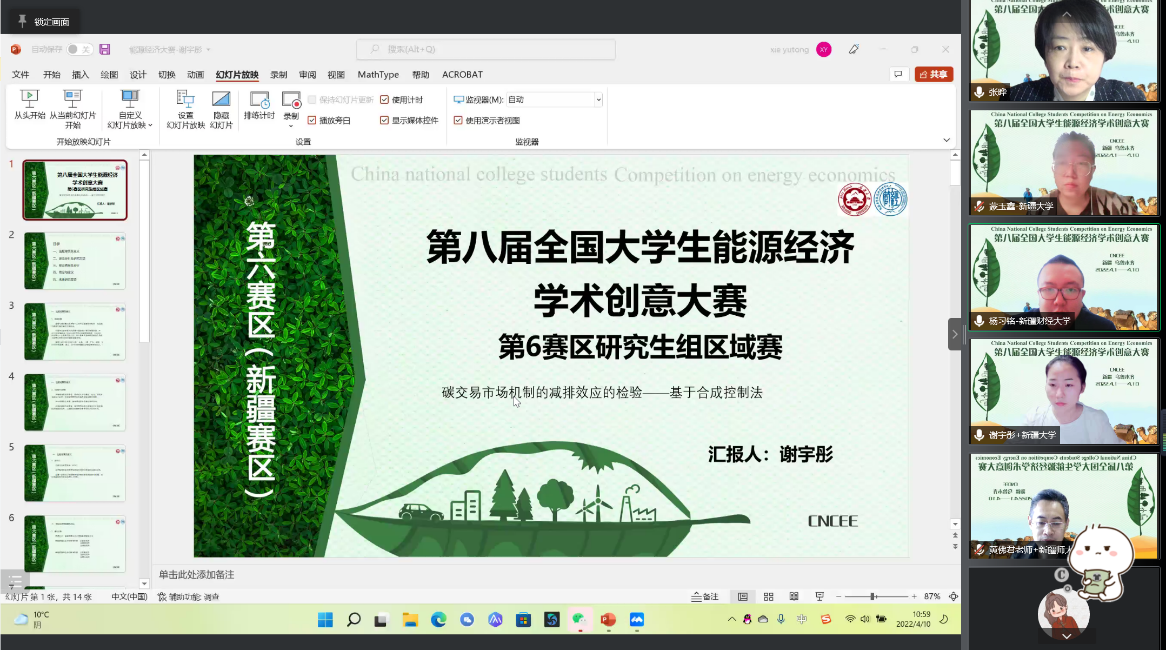The width and height of the screenshot is (1166, 650).
Task: Toggle Keep Slides Updated (保持幻灯片更新) checkbox
Action: [x=312, y=100]
